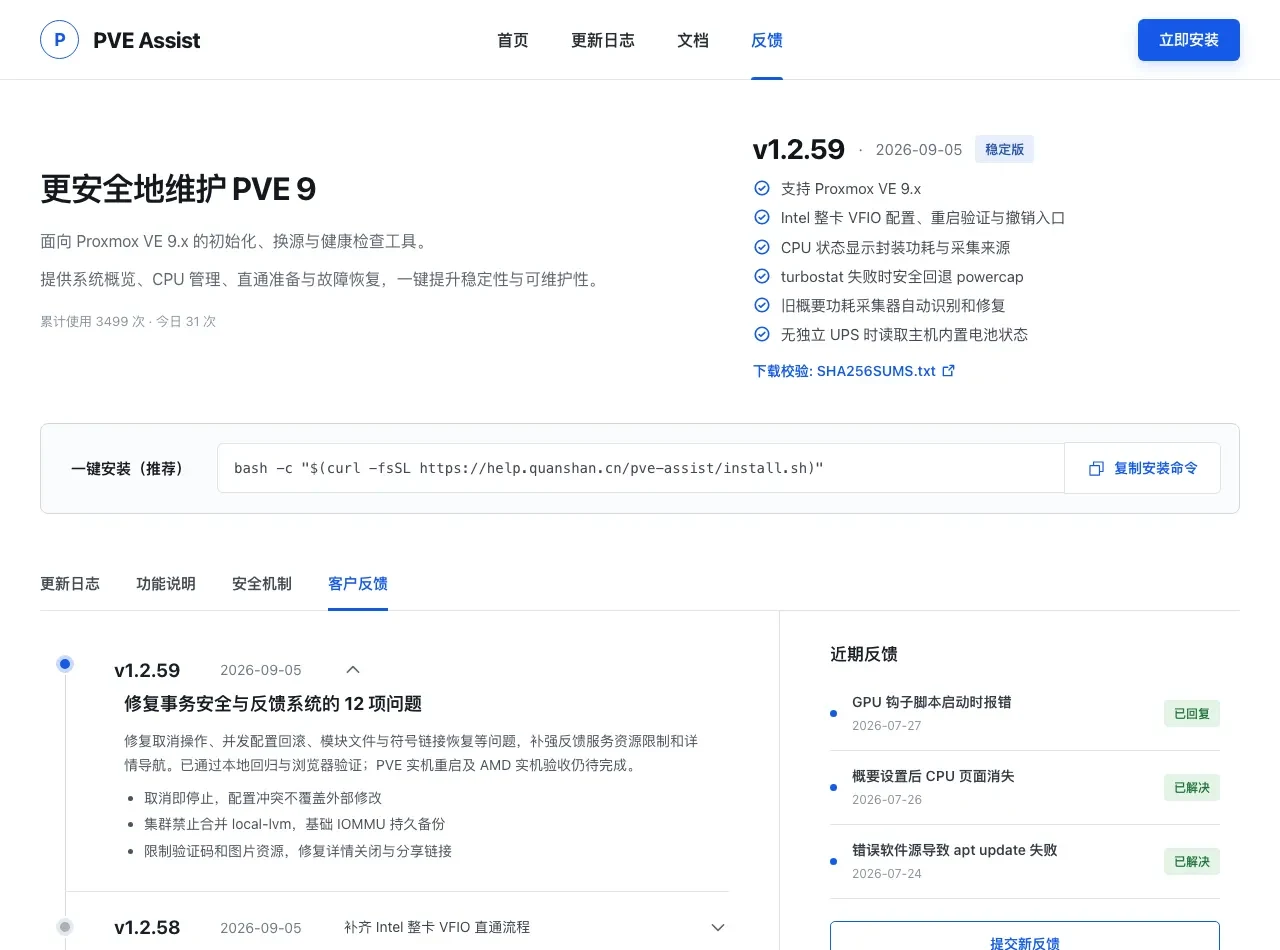Open 下载校验: SHA256SUMS.txt link
Image resolution: width=1280 pixels, height=950 pixels.
point(854,371)
